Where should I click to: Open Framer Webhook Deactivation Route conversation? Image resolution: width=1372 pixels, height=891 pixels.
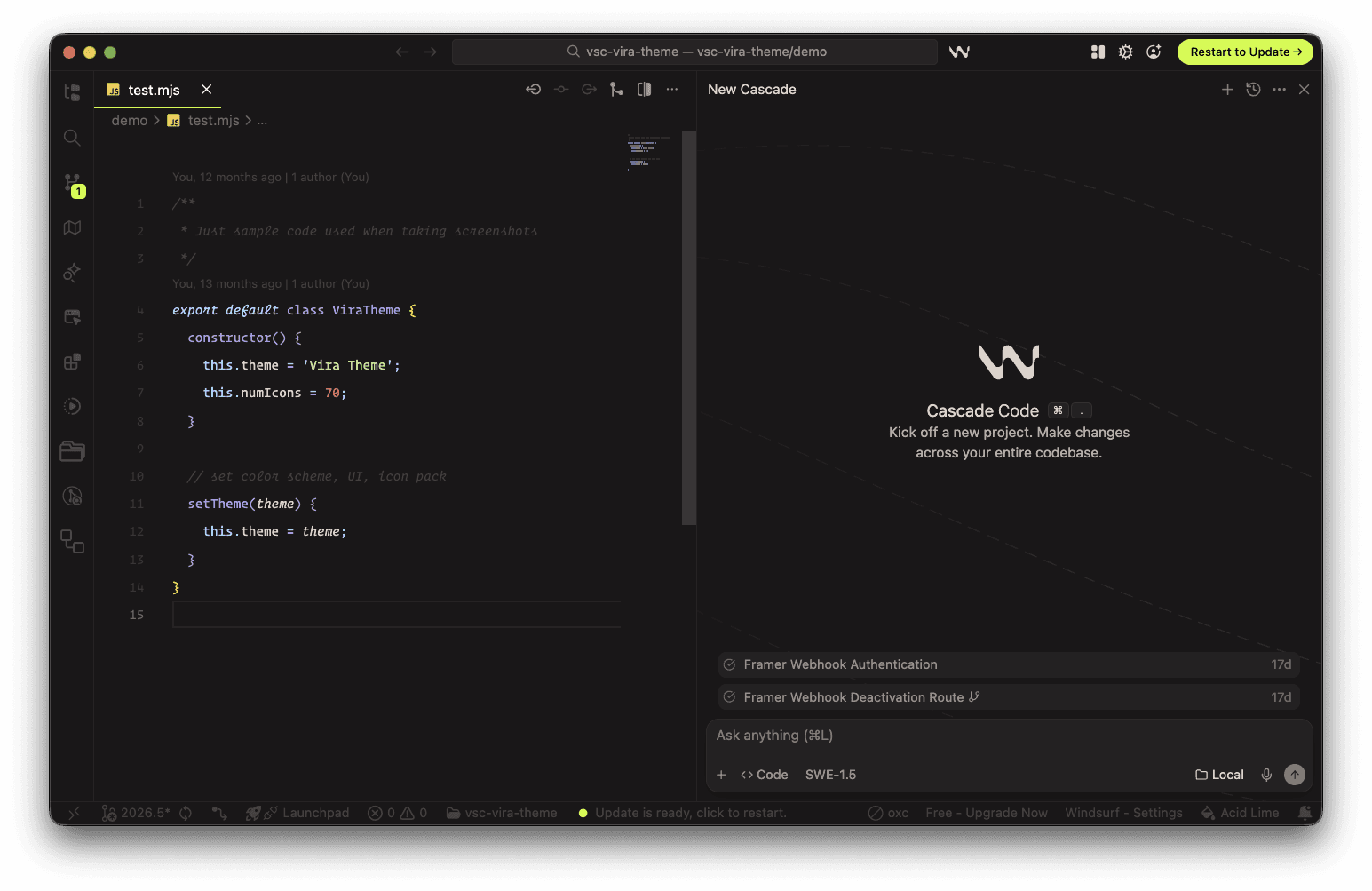point(1009,697)
